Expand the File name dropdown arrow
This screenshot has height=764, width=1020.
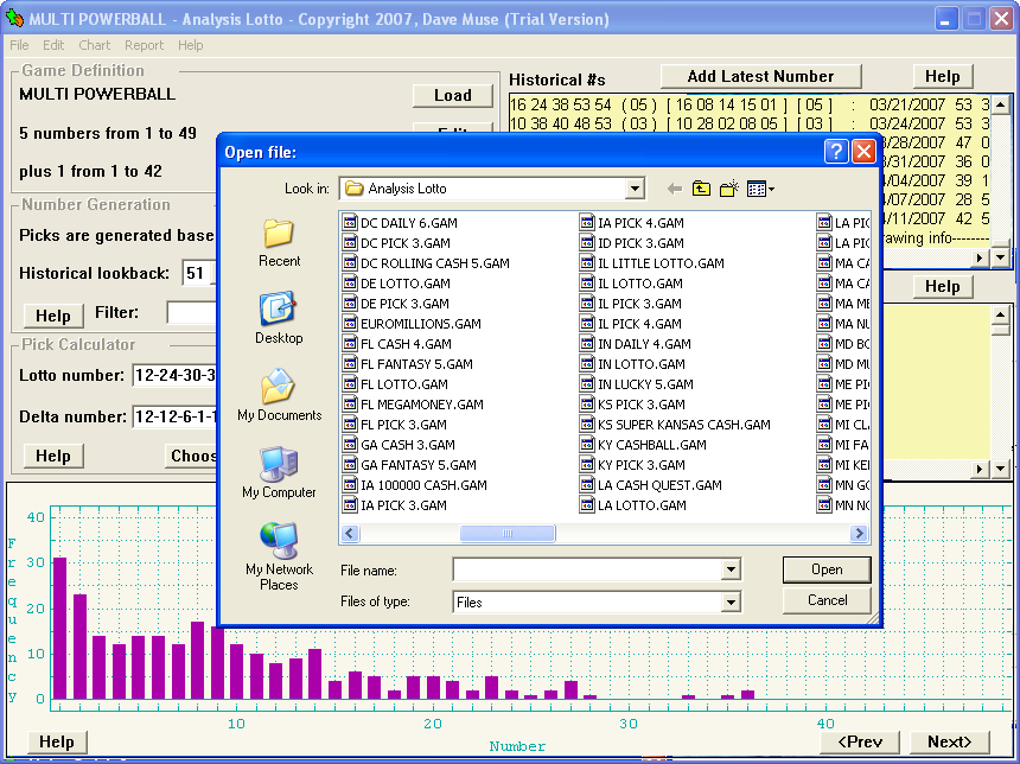coord(731,570)
